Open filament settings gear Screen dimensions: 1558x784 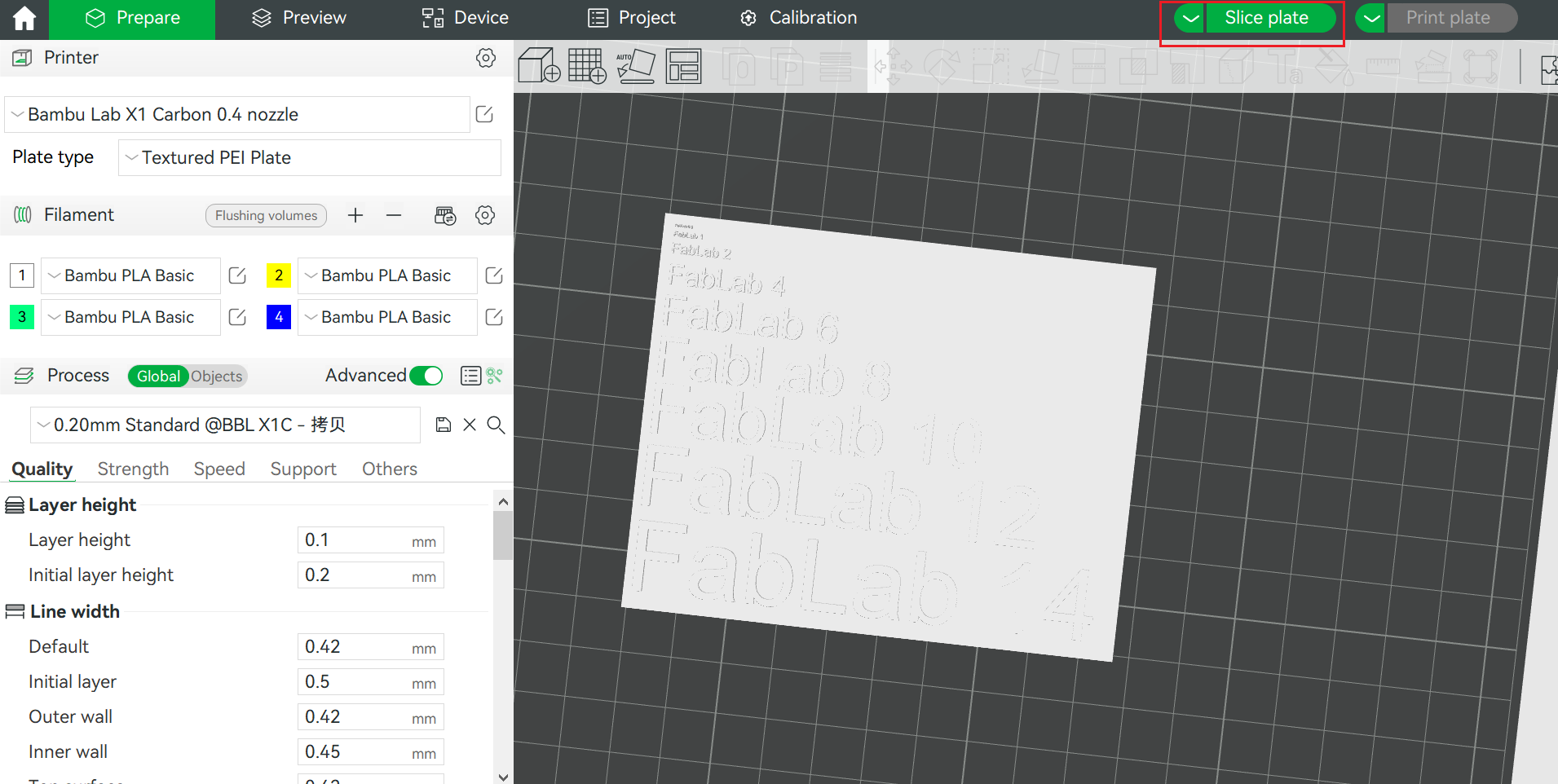click(485, 215)
